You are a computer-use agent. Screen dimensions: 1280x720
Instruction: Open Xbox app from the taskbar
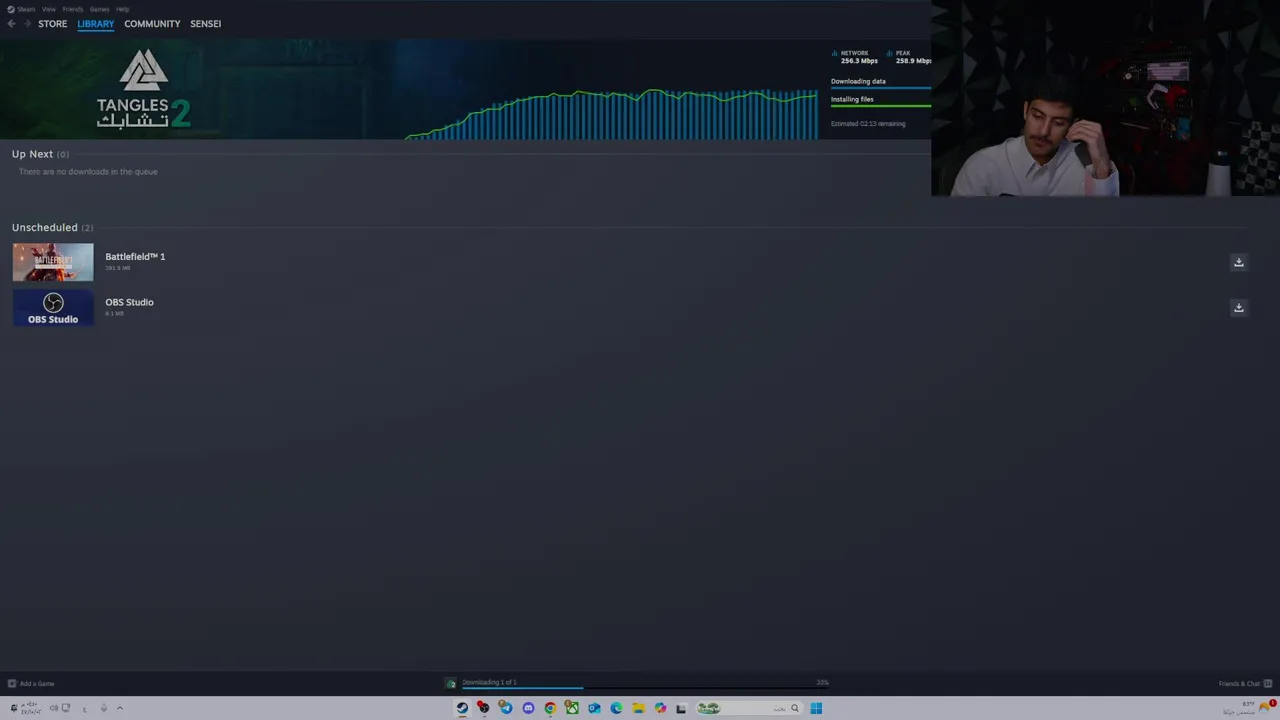coord(572,708)
